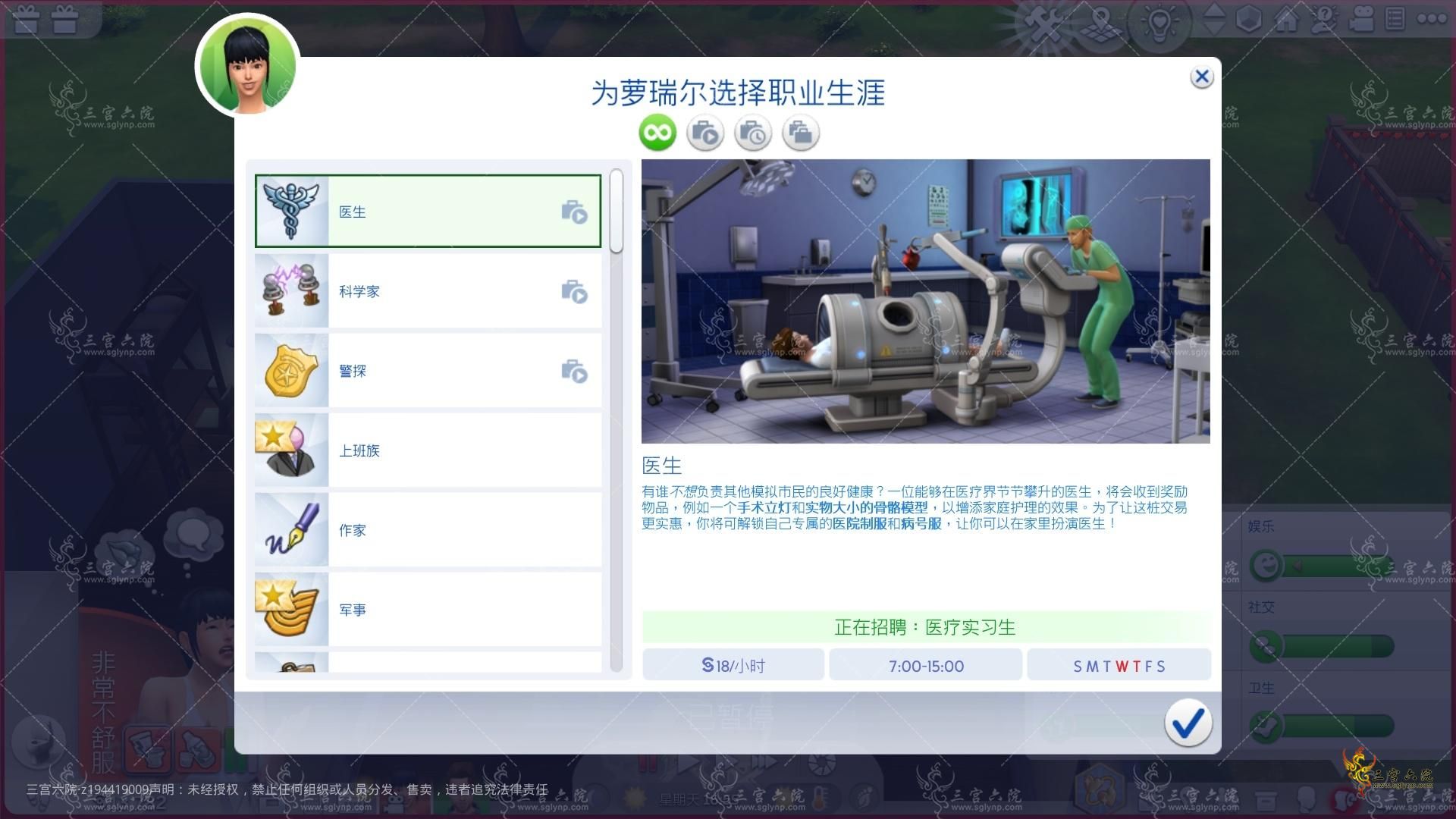Image resolution: width=1456 pixels, height=819 pixels.
Task: Close the career selection dialog
Action: (x=1201, y=77)
